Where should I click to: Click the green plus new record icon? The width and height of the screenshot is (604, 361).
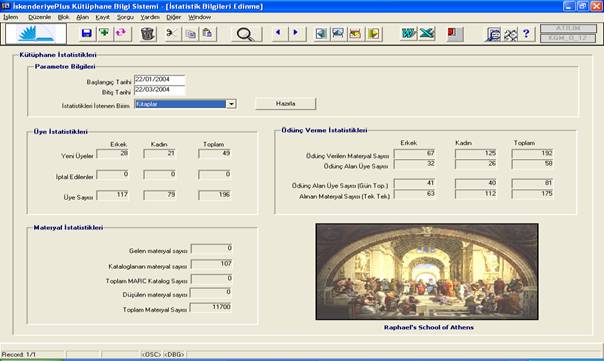[x=104, y=34]
